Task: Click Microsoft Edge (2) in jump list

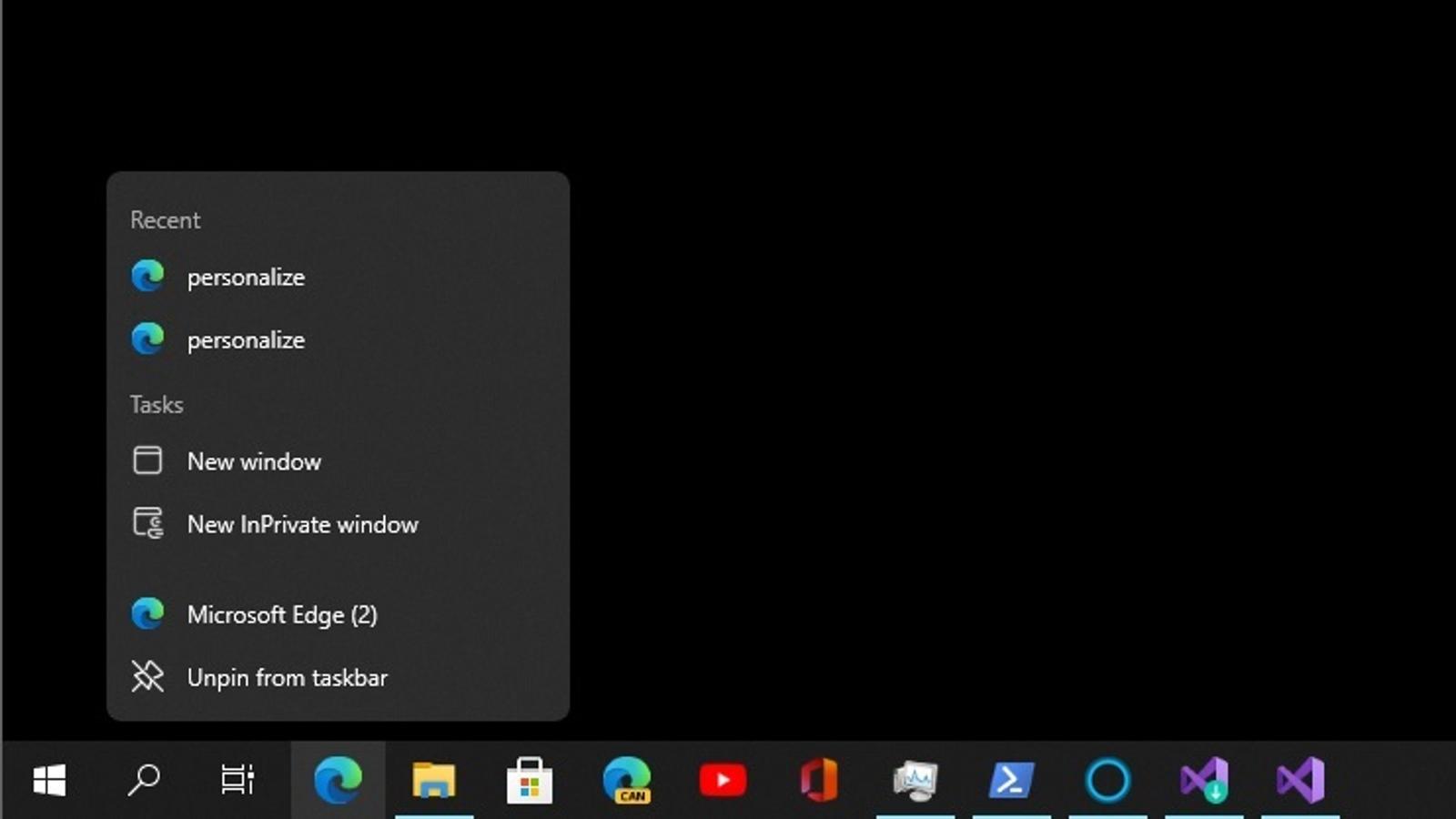Action: pyautogui.click(x=338, y=614)
